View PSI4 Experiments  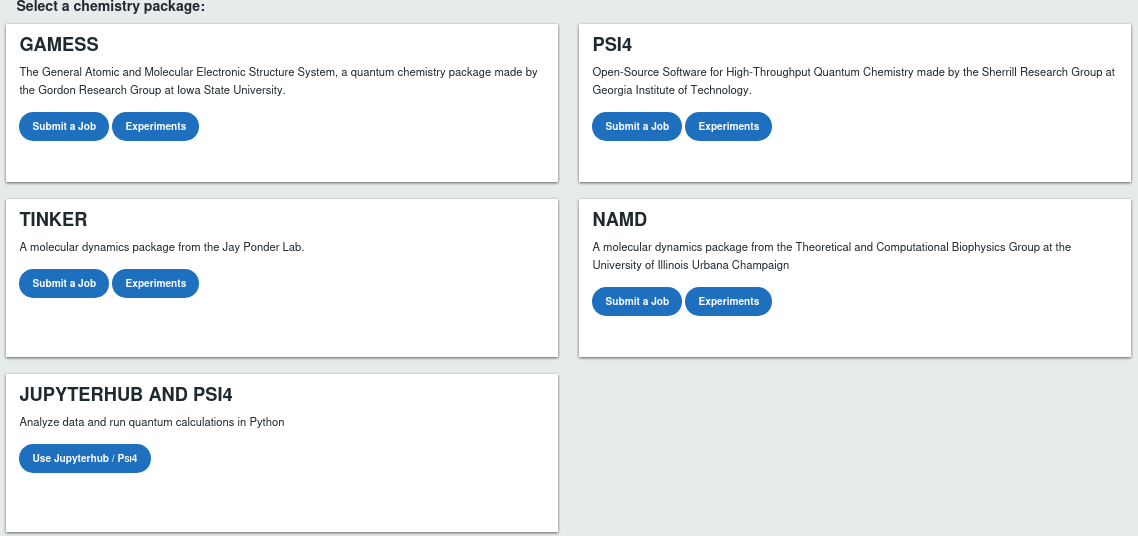tap(729, 127)
